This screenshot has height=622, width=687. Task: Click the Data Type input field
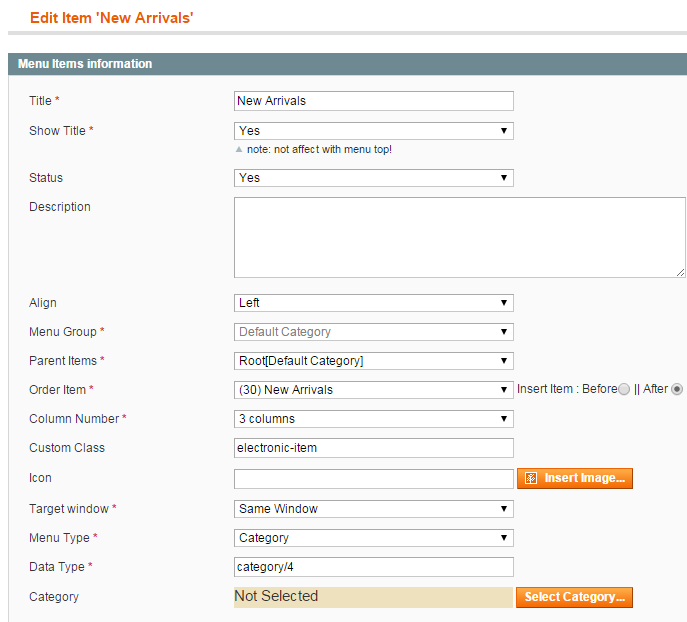click(x=374, y=567)
